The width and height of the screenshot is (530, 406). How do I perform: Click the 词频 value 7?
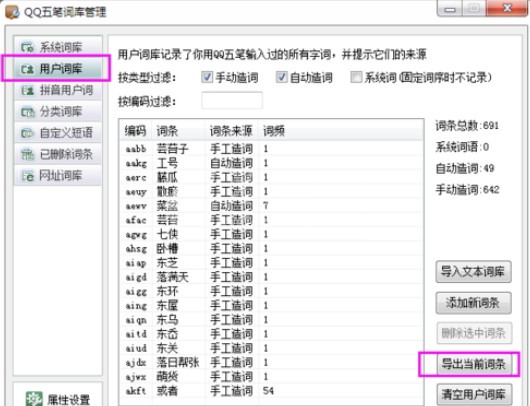pyautogui.click(x=266, y=206)
